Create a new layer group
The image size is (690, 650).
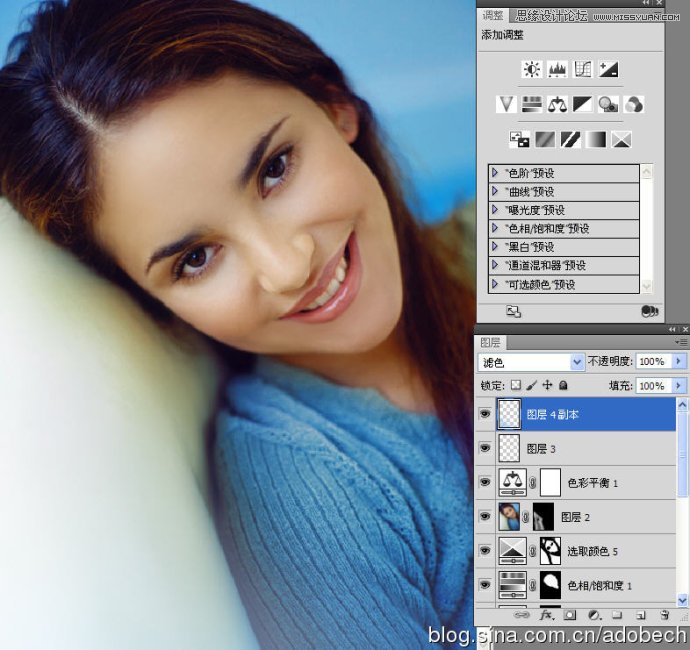[617, 615]
